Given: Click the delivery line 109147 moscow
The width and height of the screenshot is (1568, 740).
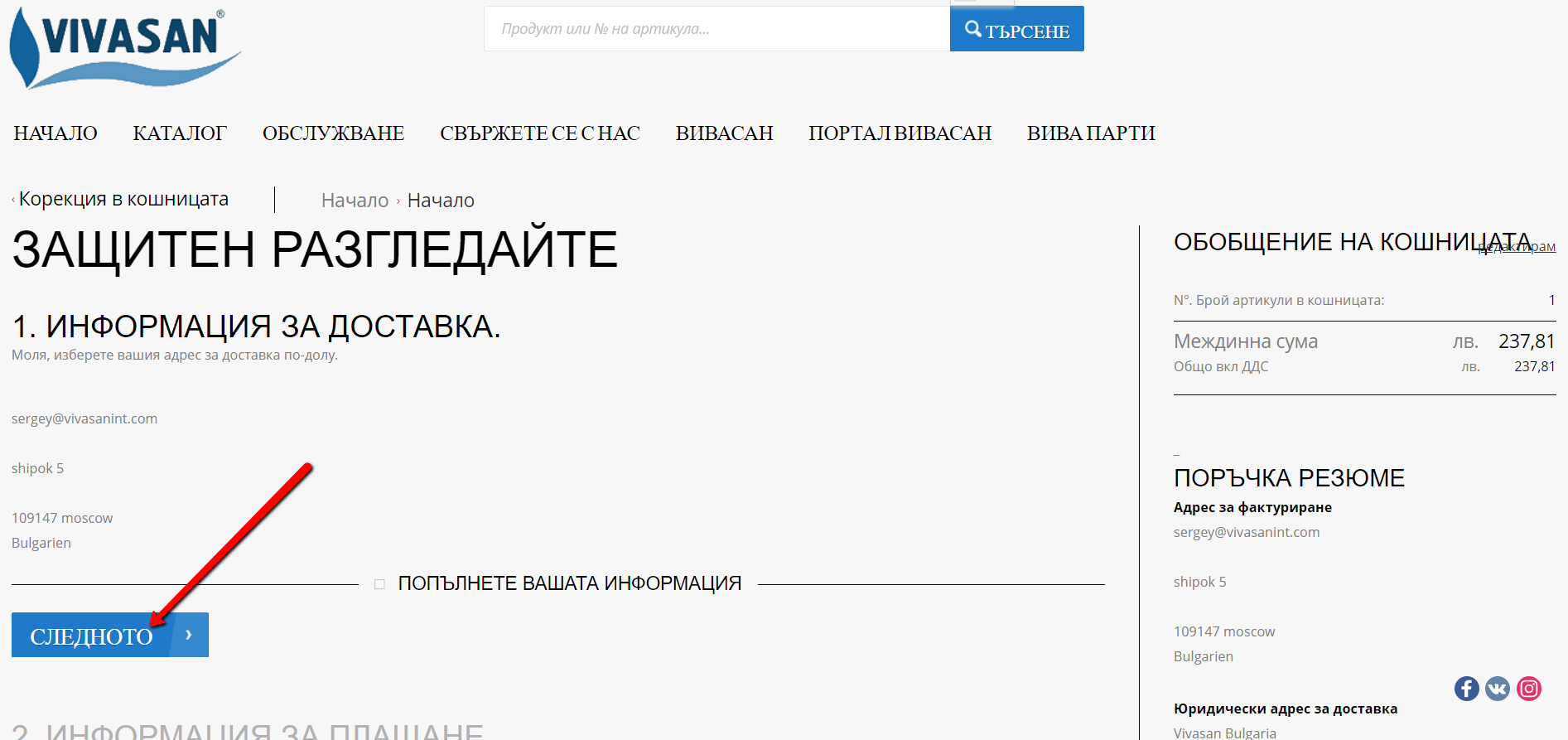Looking at the screenshot, I should [62, 518].
